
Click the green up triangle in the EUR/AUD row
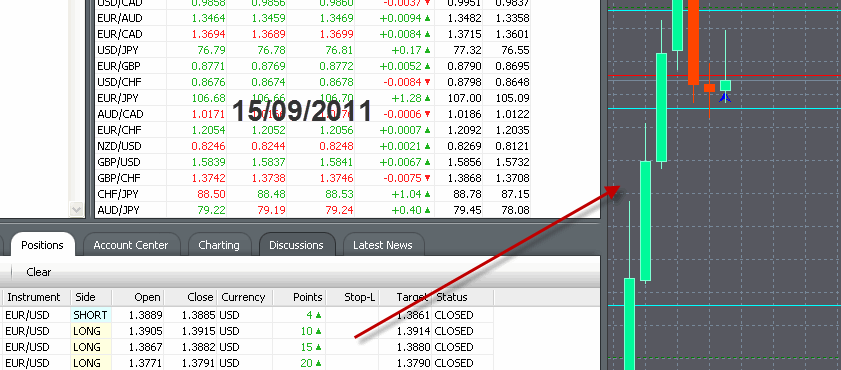tap(427, 18)
